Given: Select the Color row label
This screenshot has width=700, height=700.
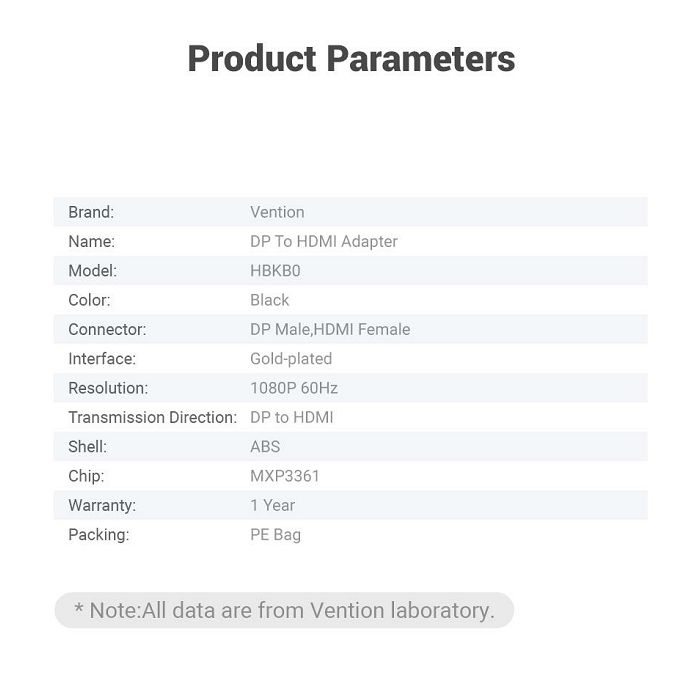Looking at the screenshot, I should (89, 300).
